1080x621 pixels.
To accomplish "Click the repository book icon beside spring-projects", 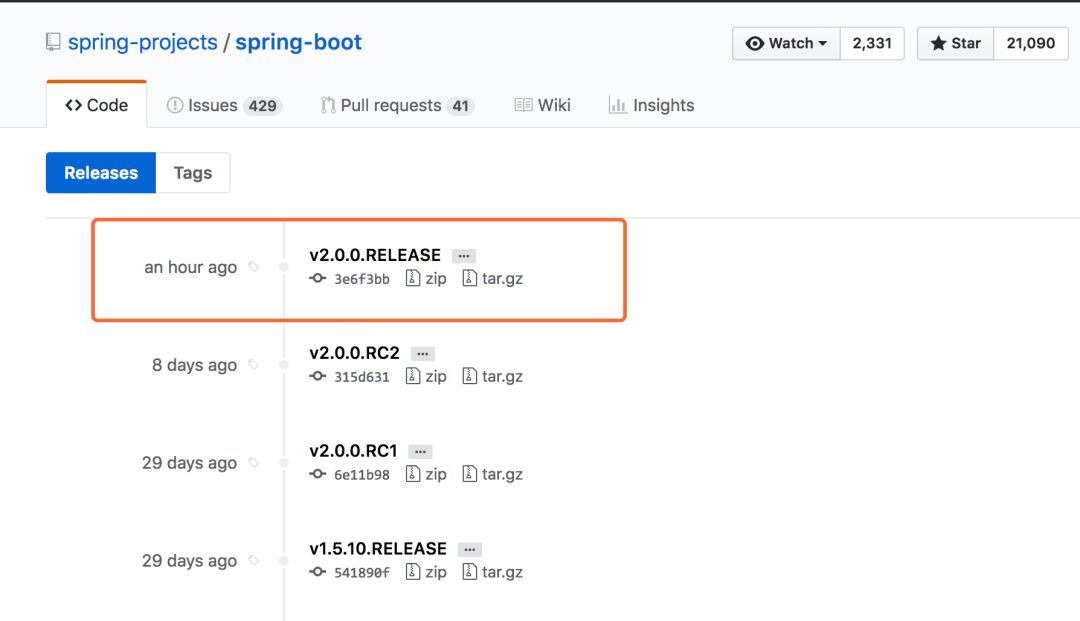I will pos(53,43).
